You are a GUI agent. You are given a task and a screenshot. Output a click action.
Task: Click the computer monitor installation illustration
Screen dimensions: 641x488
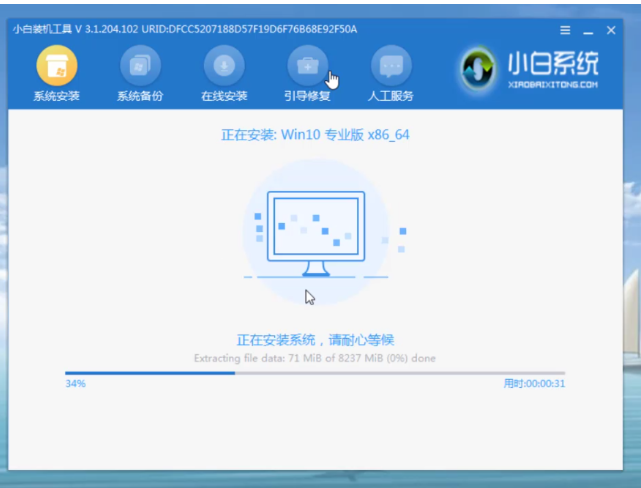point(316,232)
